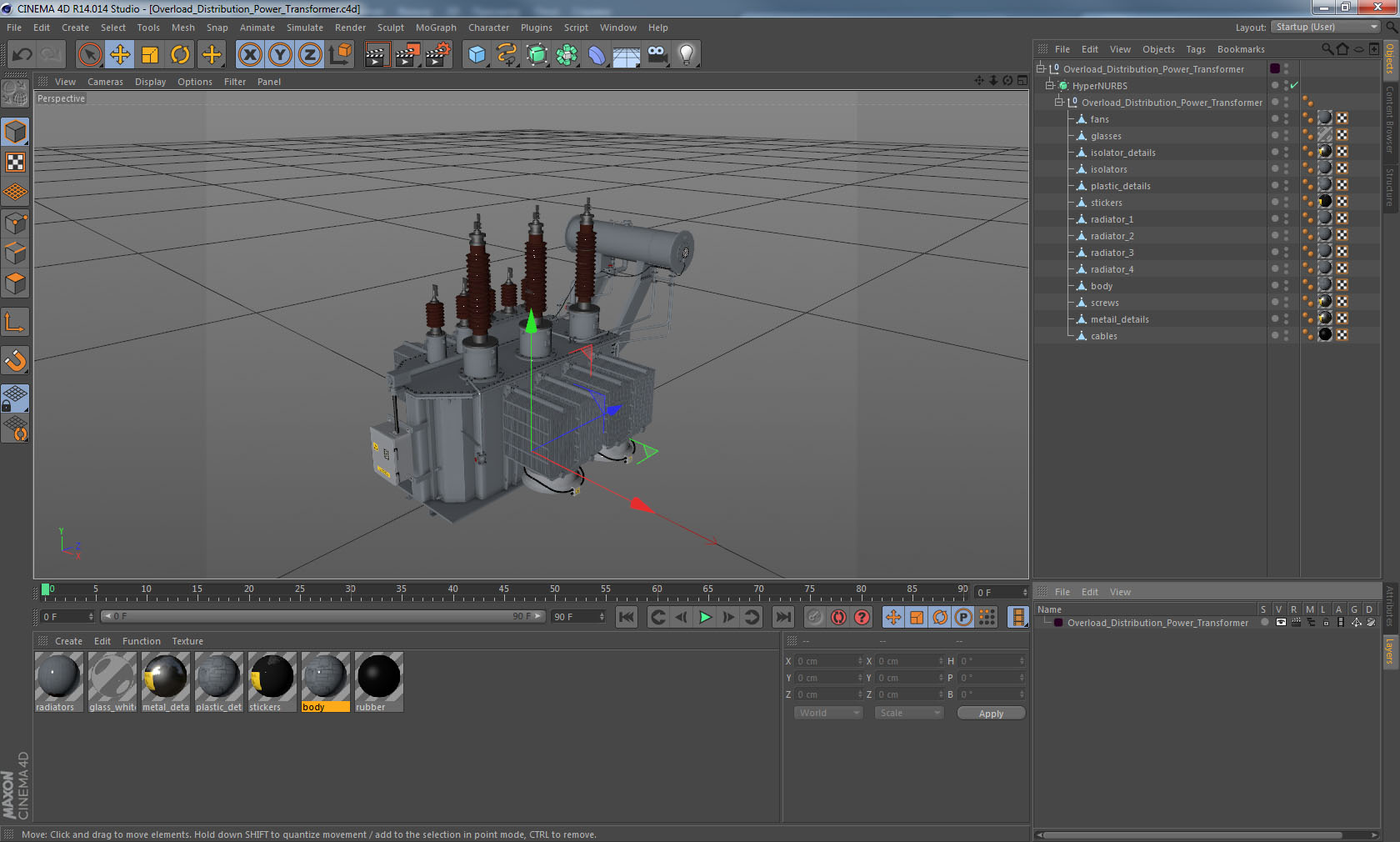The width and height of the screenshot is (1400, 842).
Task: Open the Simulate menu
Action: 304,28
